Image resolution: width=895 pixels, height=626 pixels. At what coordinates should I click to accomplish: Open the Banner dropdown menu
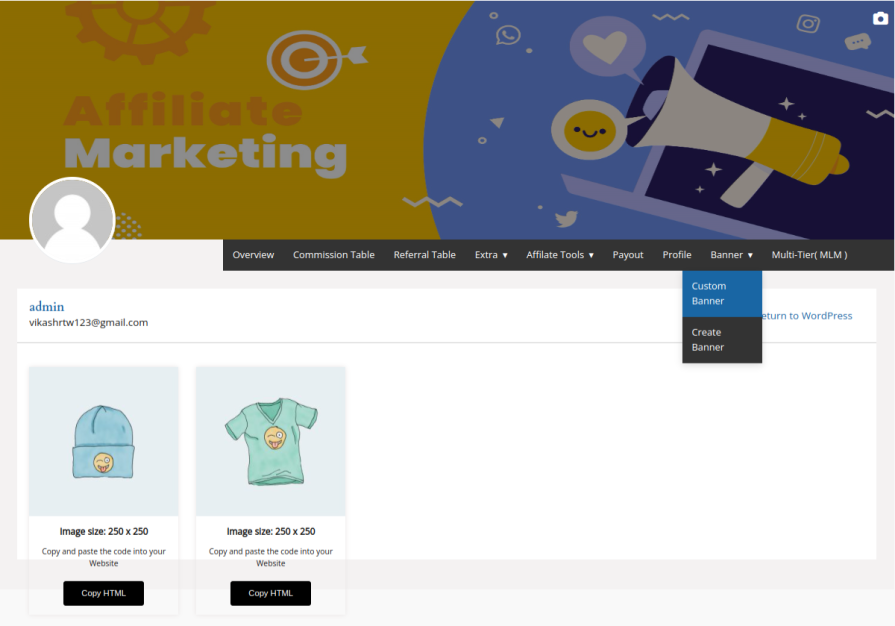[x=730, y=254]
